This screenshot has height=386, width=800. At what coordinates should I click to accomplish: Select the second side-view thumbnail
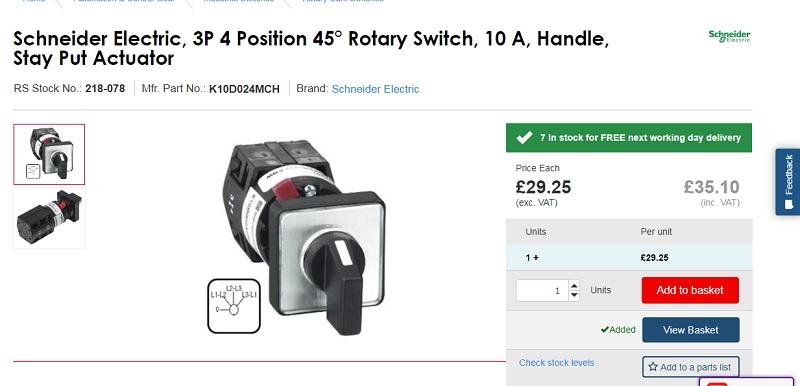[49, 218]
